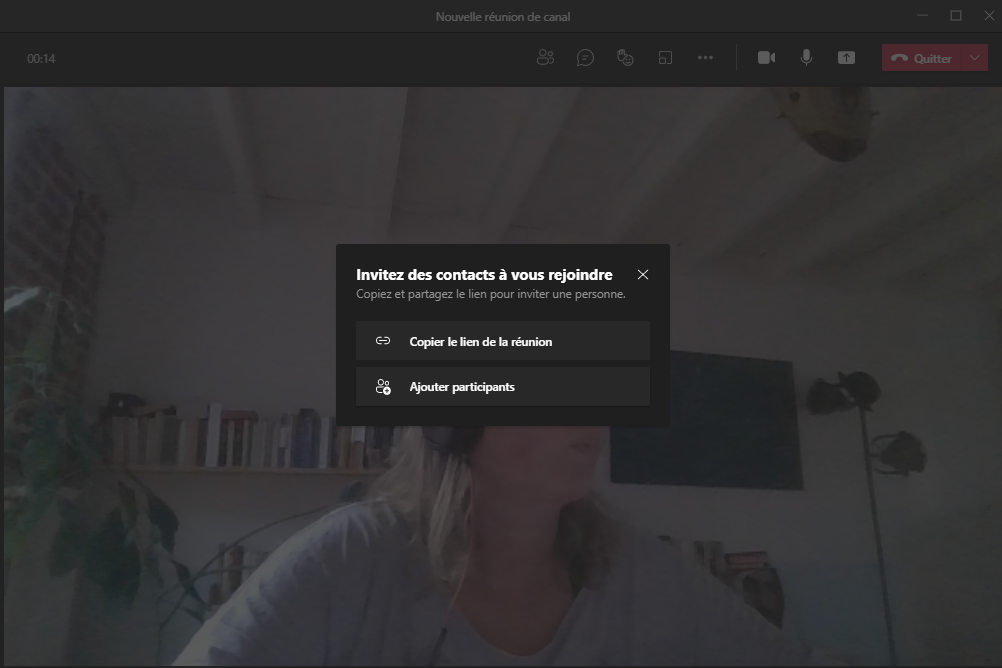This screenshot has height=668, width=1002.
Task: Open reactions and raise hand menu
Action: [x=625, y=58]
